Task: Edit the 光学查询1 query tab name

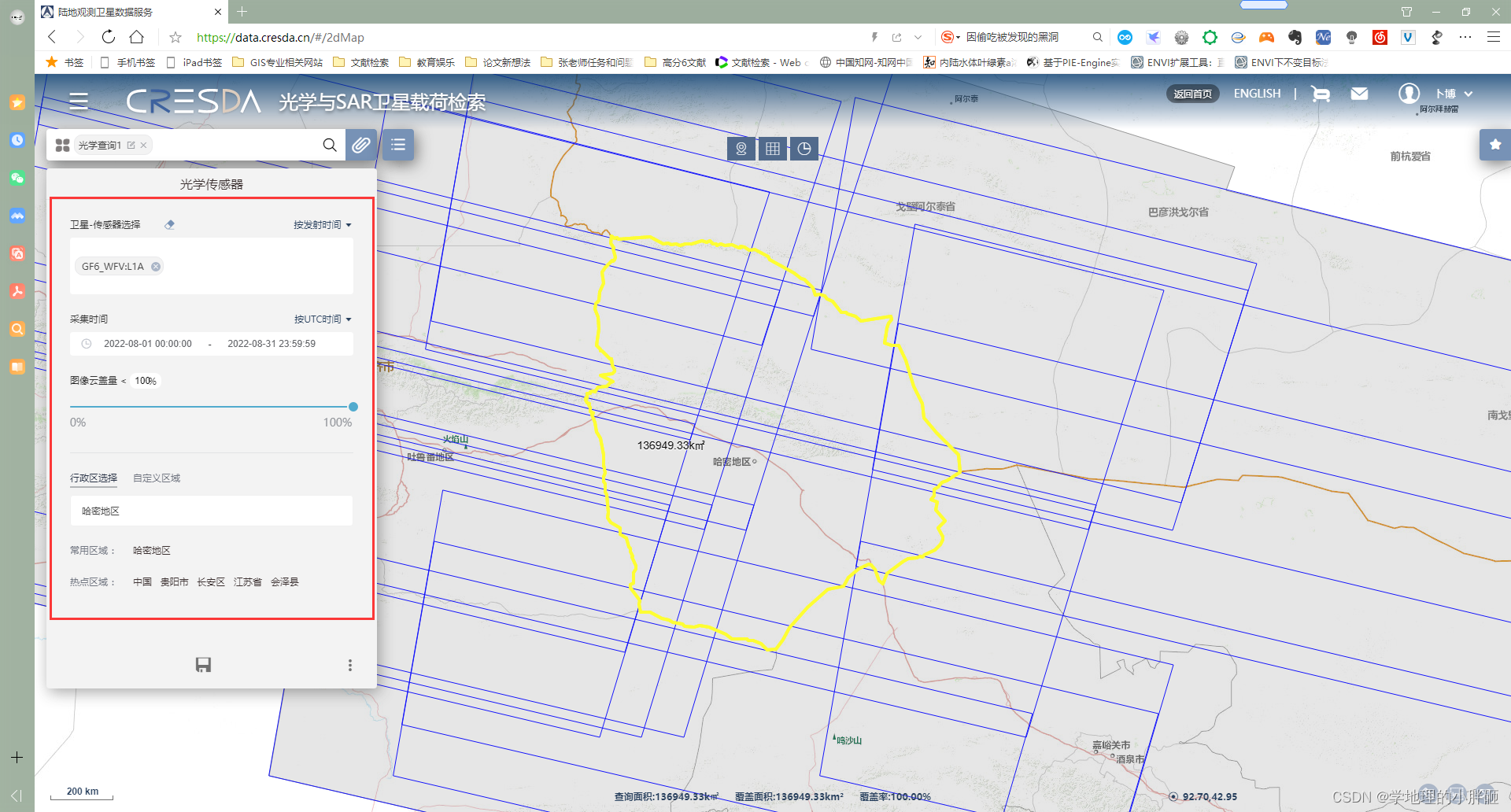Action: (x=131, y=146)
